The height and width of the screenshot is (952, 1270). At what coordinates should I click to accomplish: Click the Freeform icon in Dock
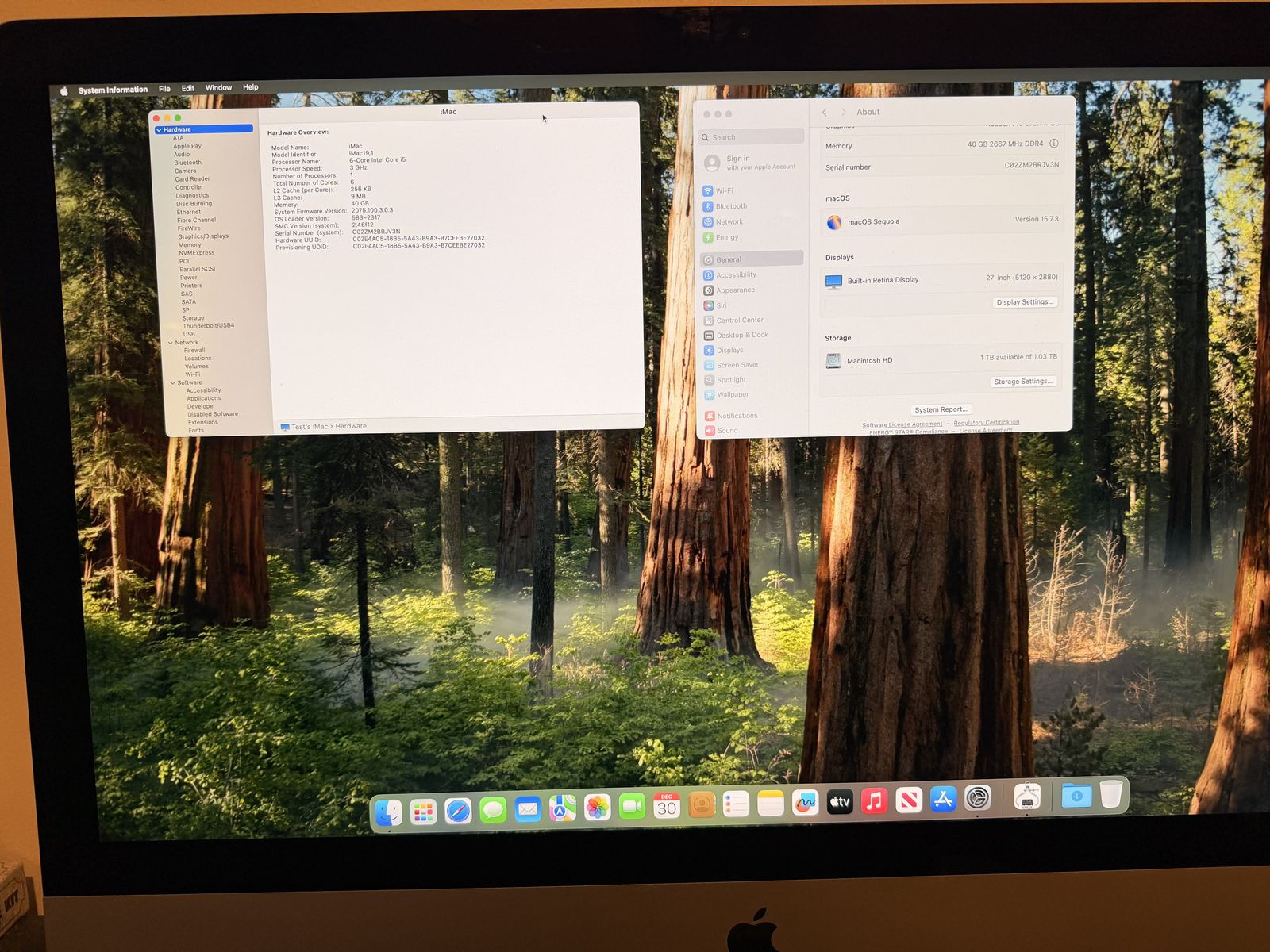pos(805,804)
